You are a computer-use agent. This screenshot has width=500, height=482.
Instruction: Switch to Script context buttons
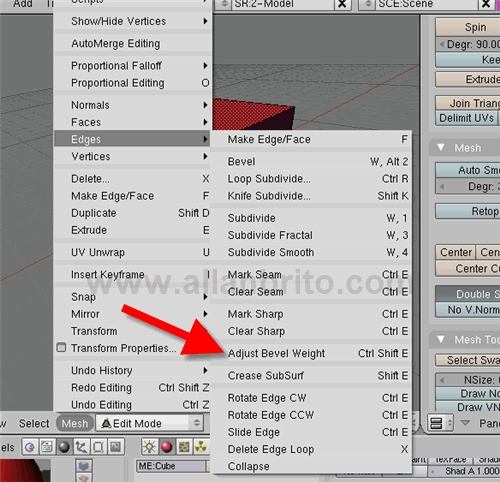point(47,447)
